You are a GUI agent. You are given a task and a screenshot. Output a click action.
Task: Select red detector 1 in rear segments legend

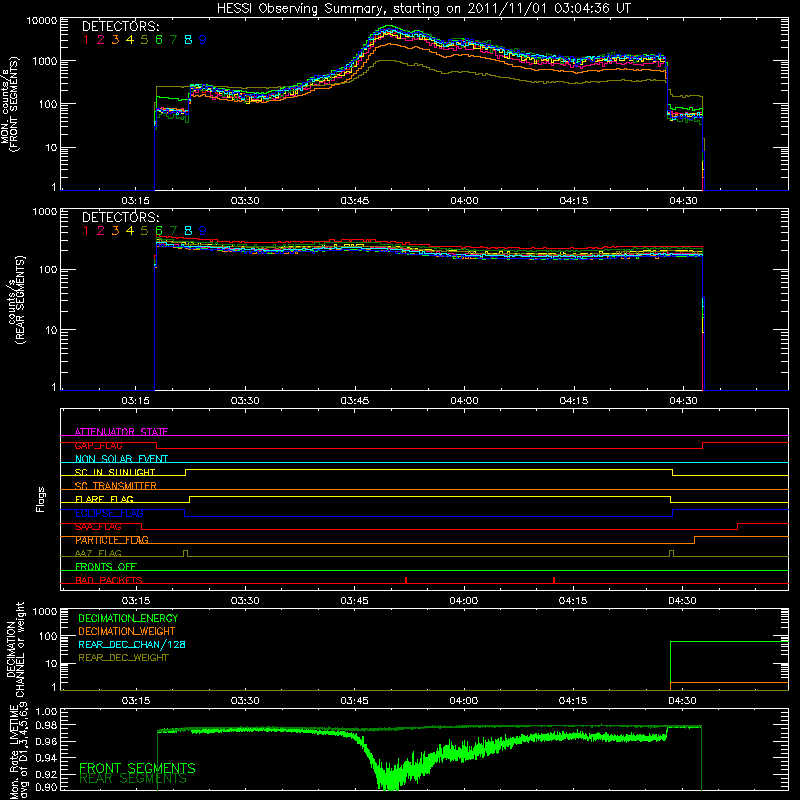click(86, 231)
